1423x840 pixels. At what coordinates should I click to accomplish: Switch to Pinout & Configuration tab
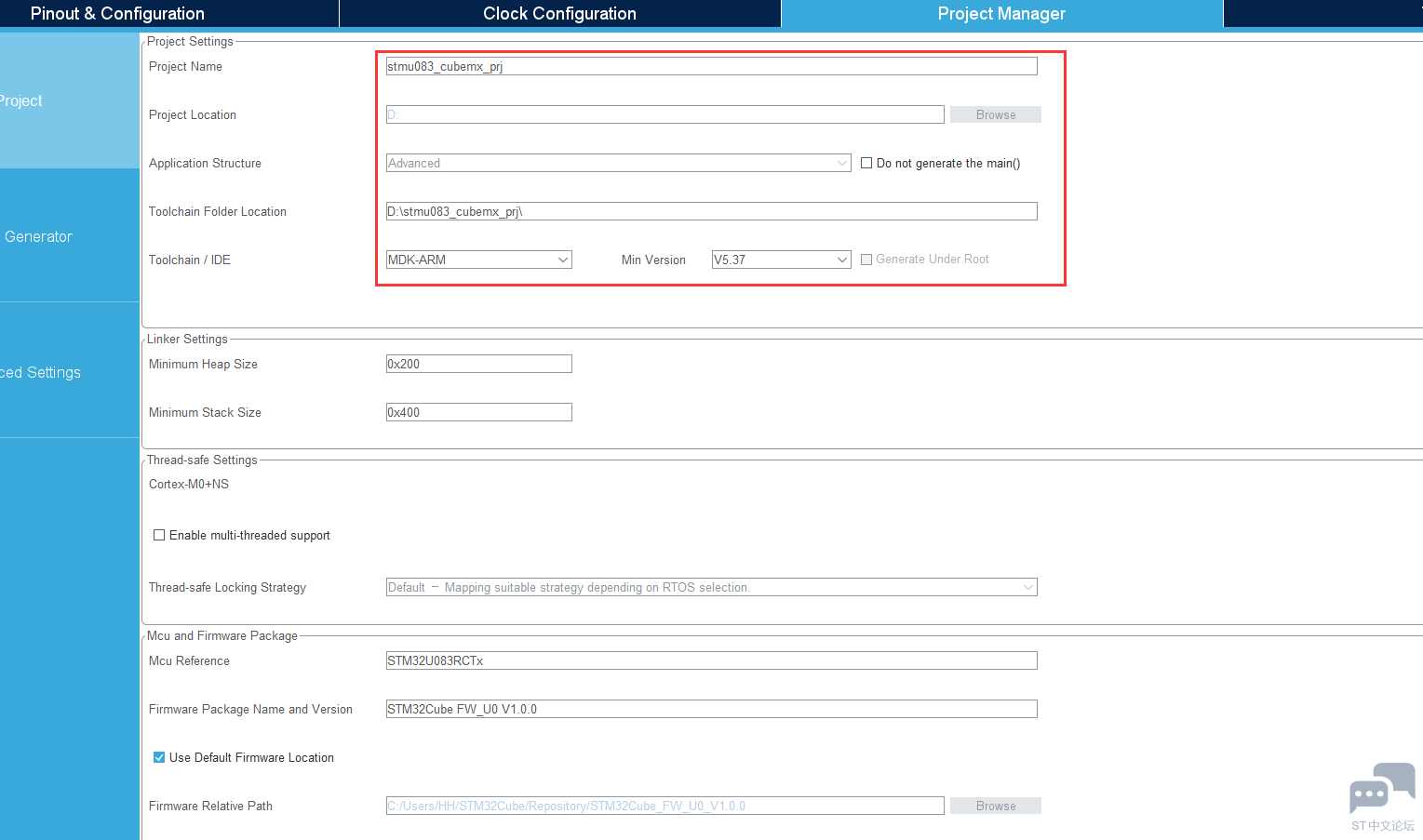168,14
